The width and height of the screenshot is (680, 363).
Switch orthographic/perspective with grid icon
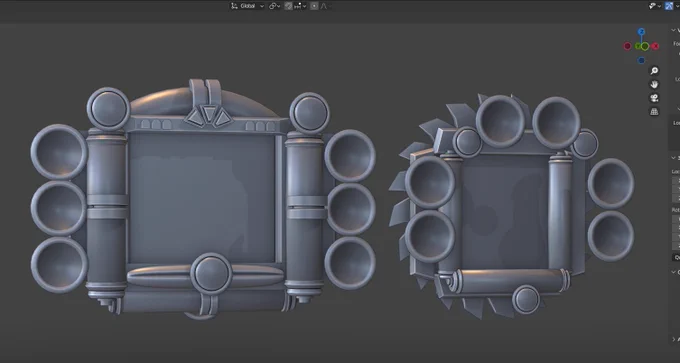click(654, 112)
